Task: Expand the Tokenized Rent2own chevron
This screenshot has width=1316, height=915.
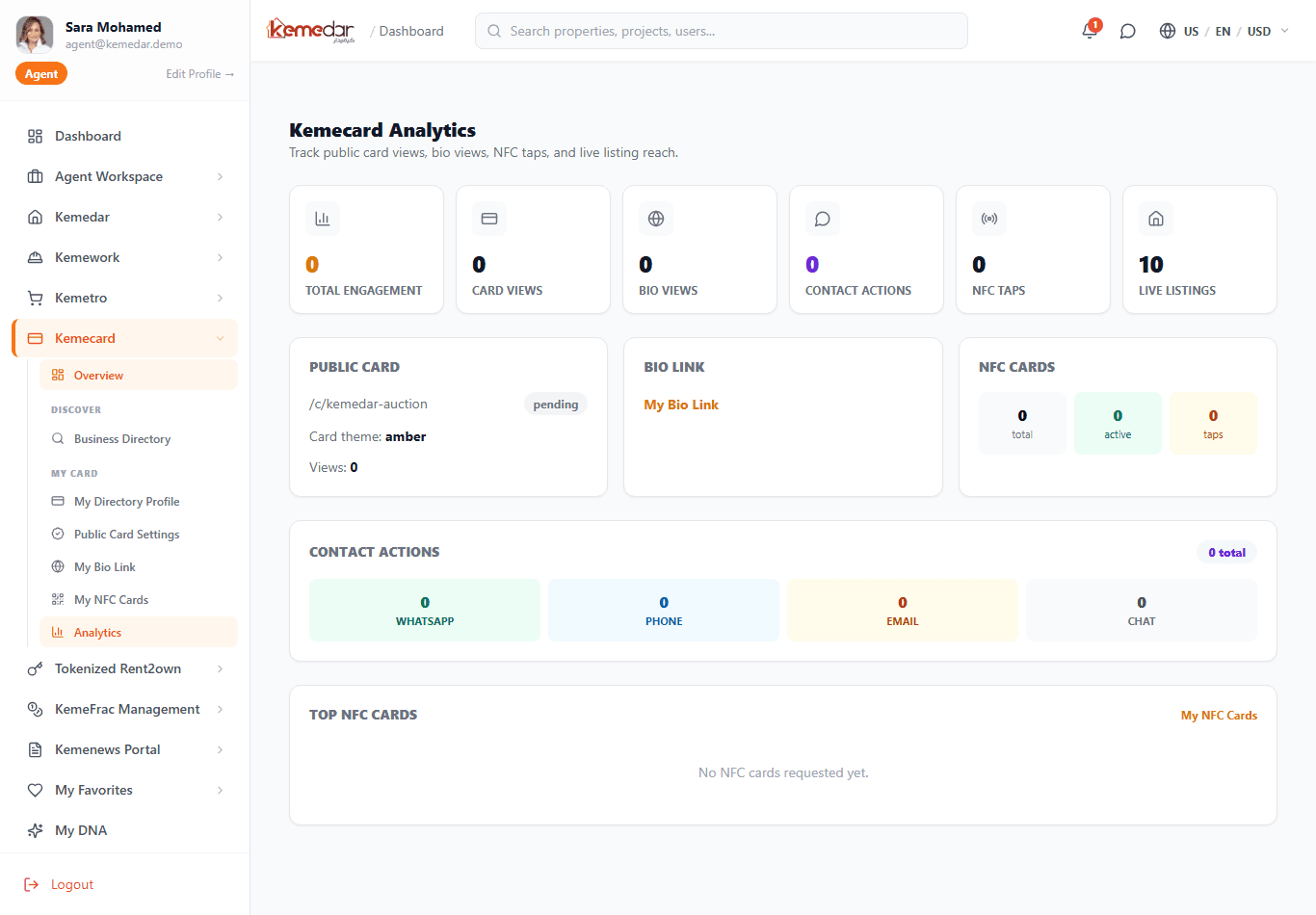Action: point(221,668)
